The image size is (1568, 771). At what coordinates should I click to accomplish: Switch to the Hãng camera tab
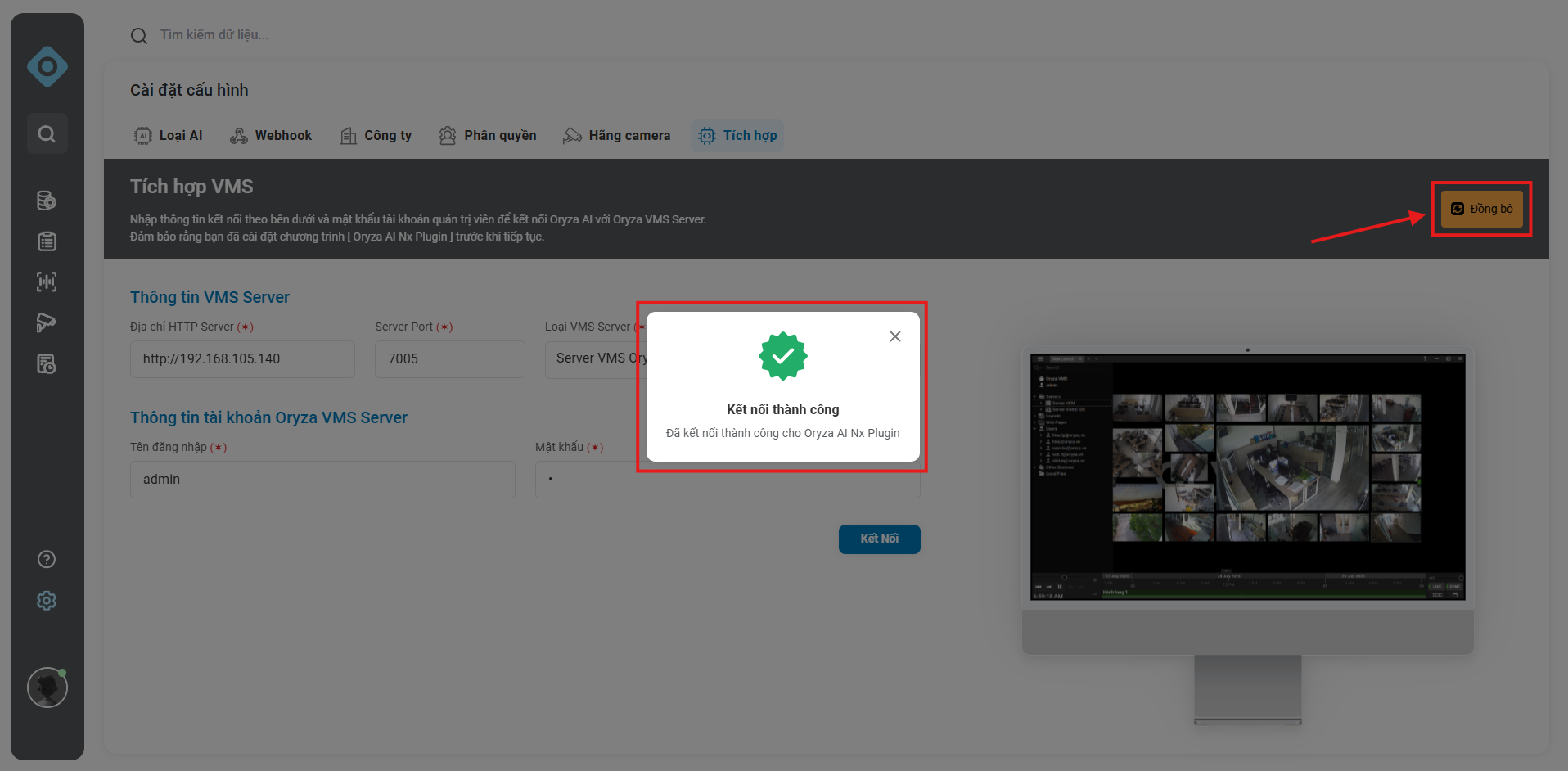point(616,136)
